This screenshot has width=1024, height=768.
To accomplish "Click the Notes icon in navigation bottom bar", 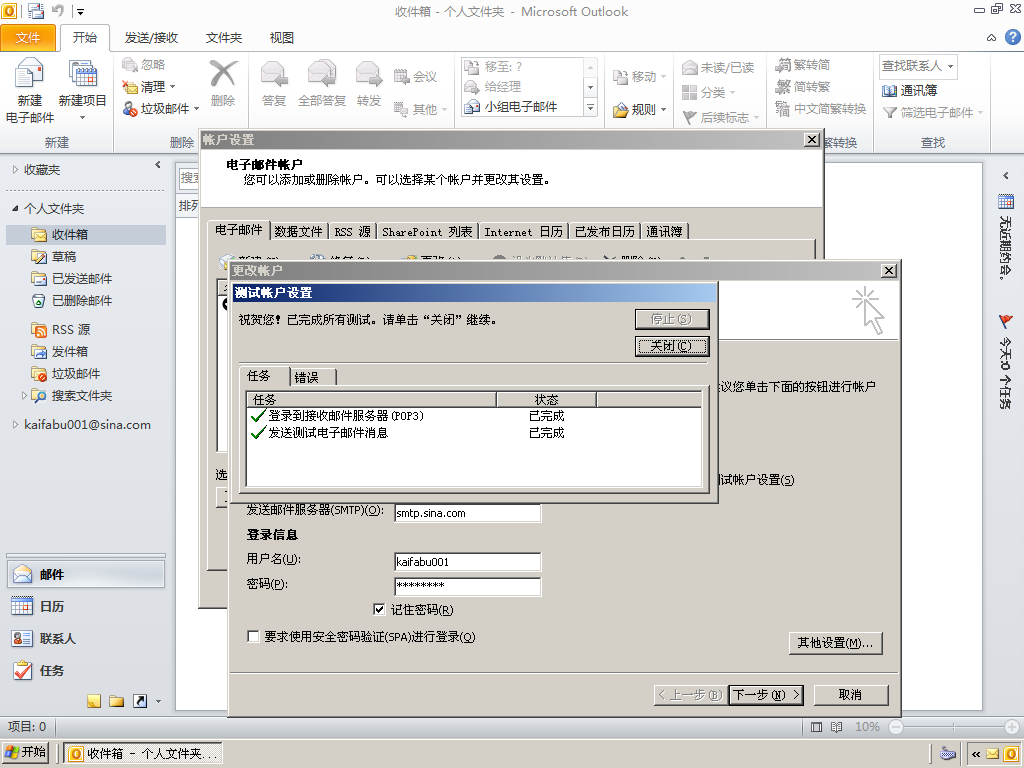I will [94, 701].
